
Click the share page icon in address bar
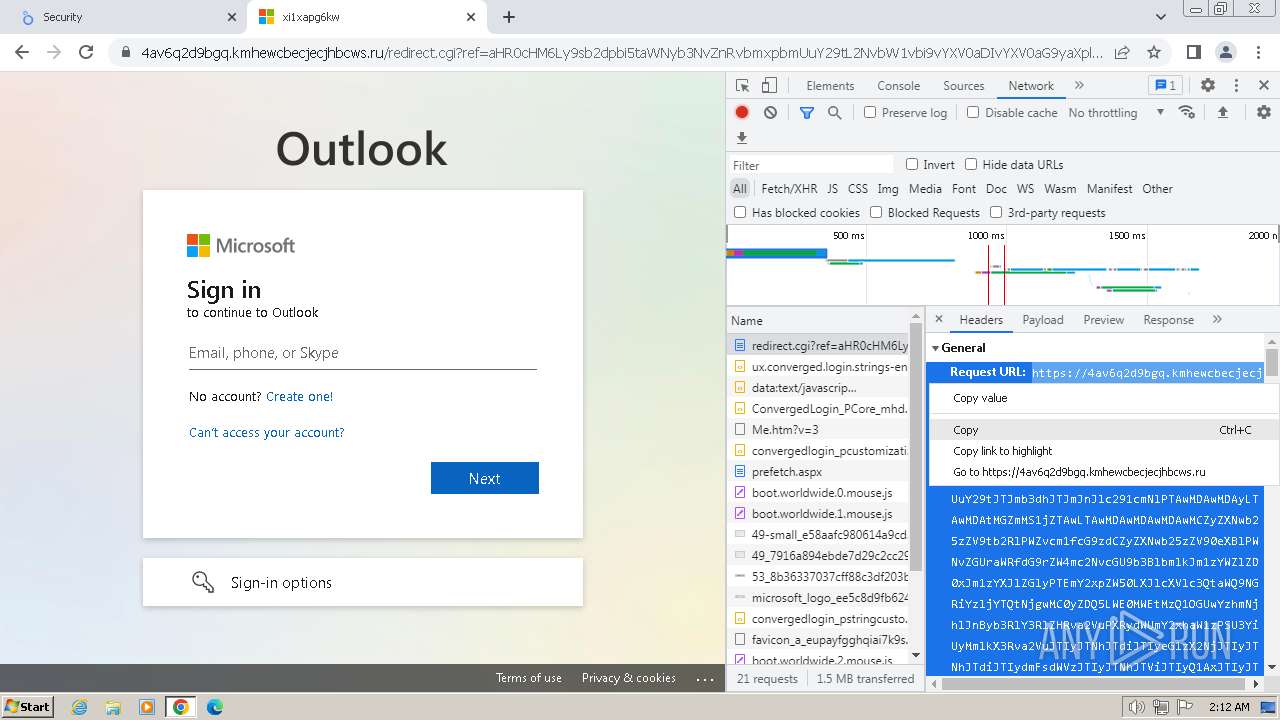[x=1122, y=52]
